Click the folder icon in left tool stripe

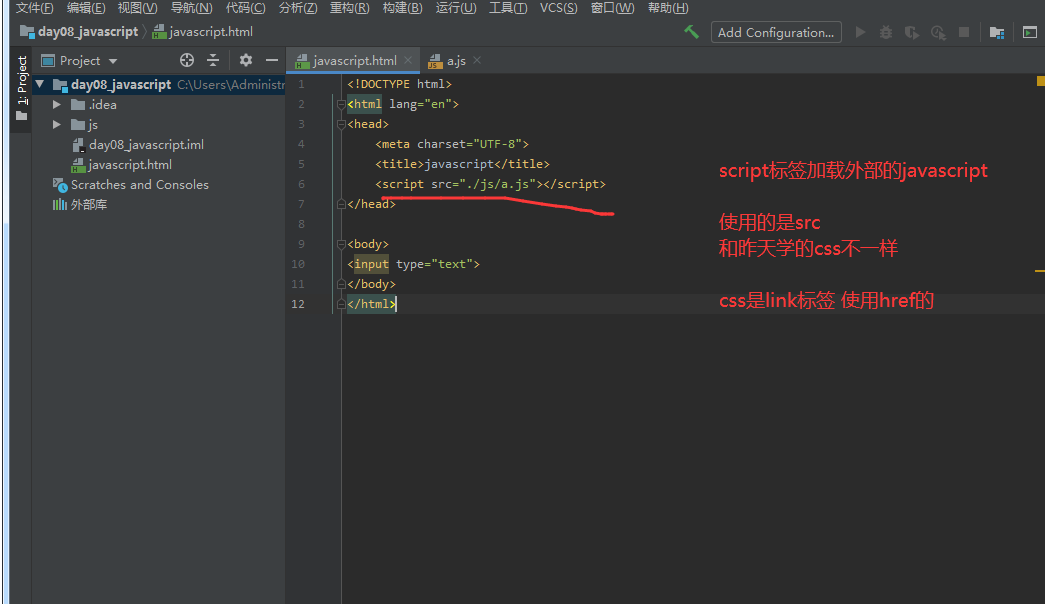pos(21,116)
